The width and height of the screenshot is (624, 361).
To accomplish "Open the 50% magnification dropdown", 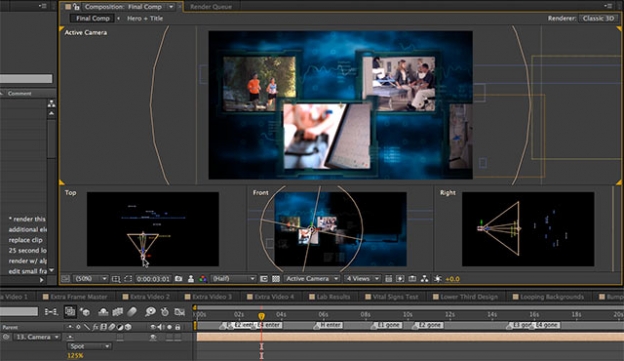I will click(90, 279).
